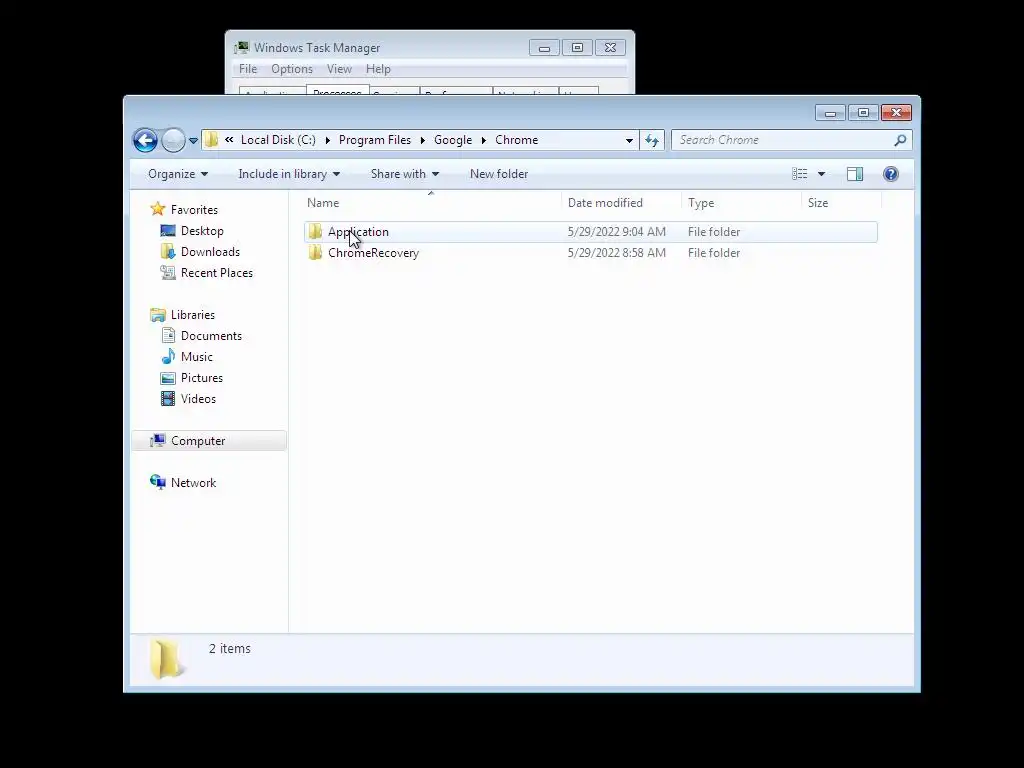The height and width of the screenshot is (768, 1024).
Task: Select Computer in navigation pane
Action: click(x=198, y=441)
